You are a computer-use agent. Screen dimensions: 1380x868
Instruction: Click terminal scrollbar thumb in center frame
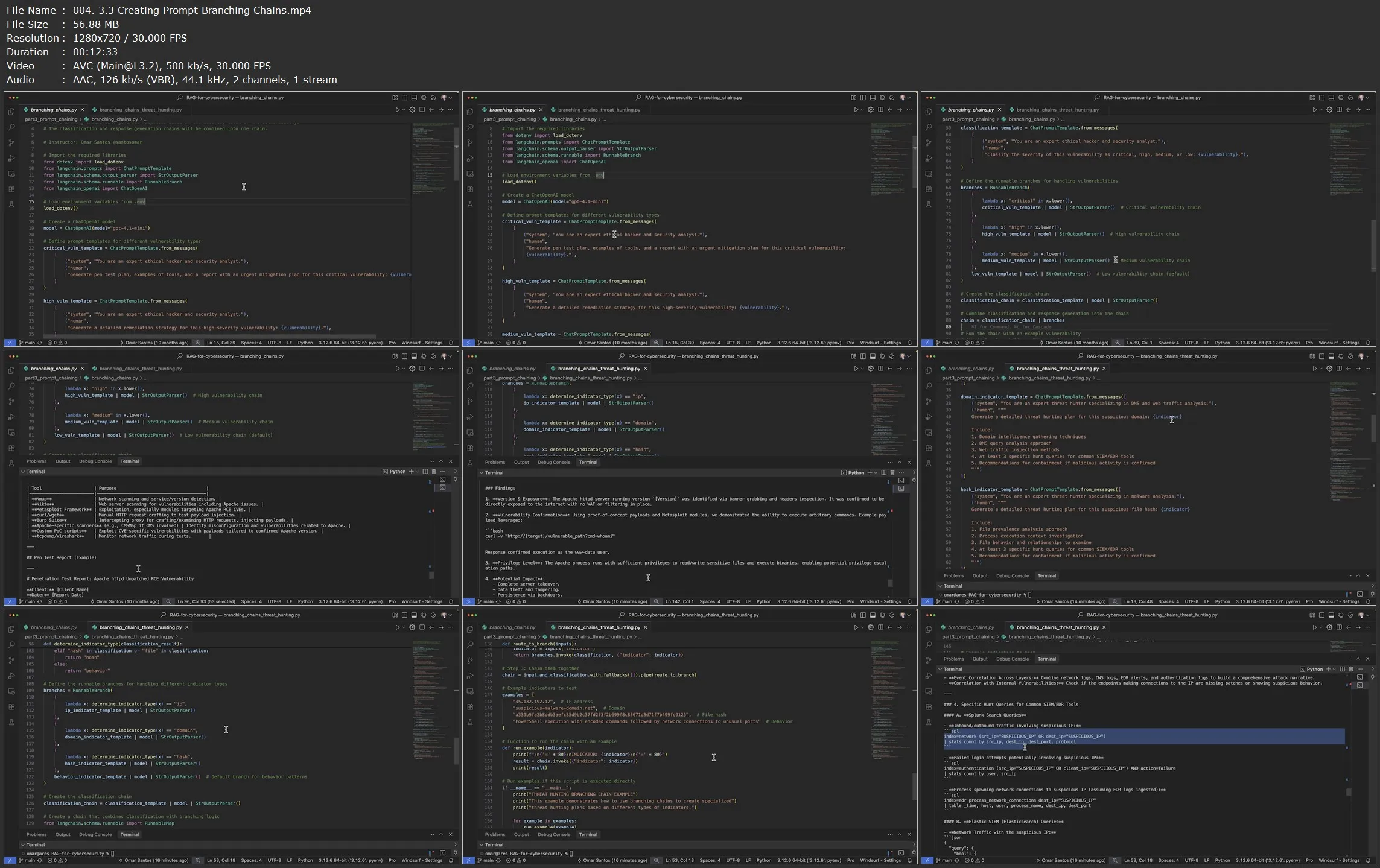click(890, 583)
